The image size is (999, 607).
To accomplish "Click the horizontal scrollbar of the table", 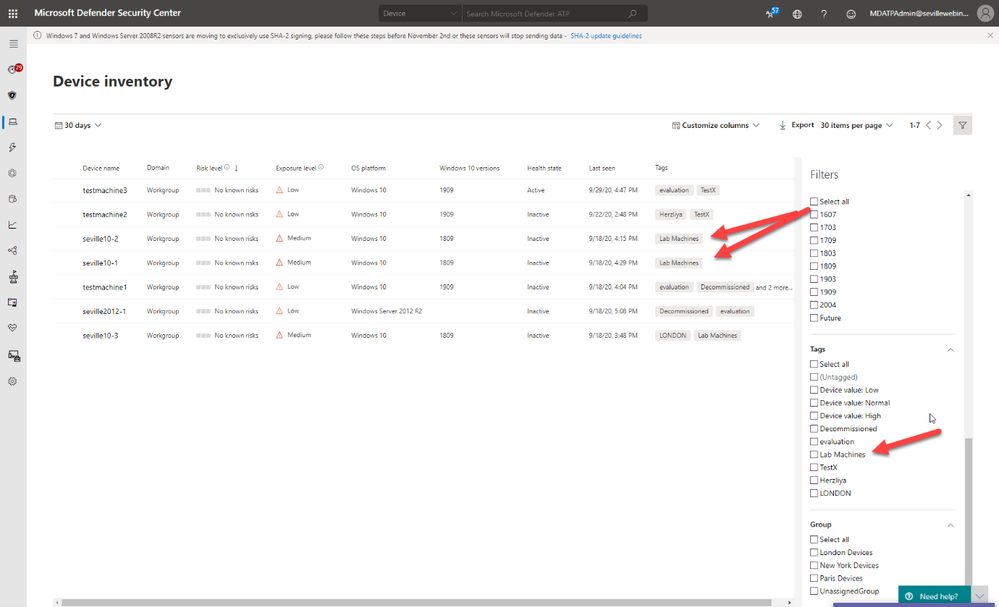I will [416, 602].
